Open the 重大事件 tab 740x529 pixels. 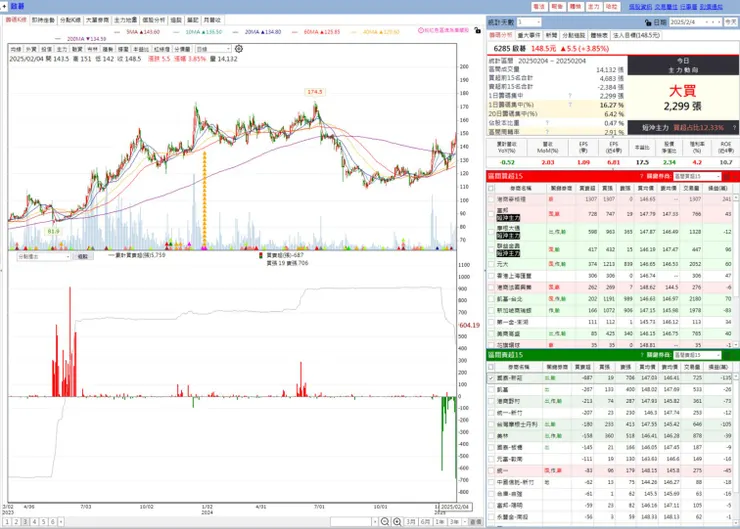[x=528, y=35]
